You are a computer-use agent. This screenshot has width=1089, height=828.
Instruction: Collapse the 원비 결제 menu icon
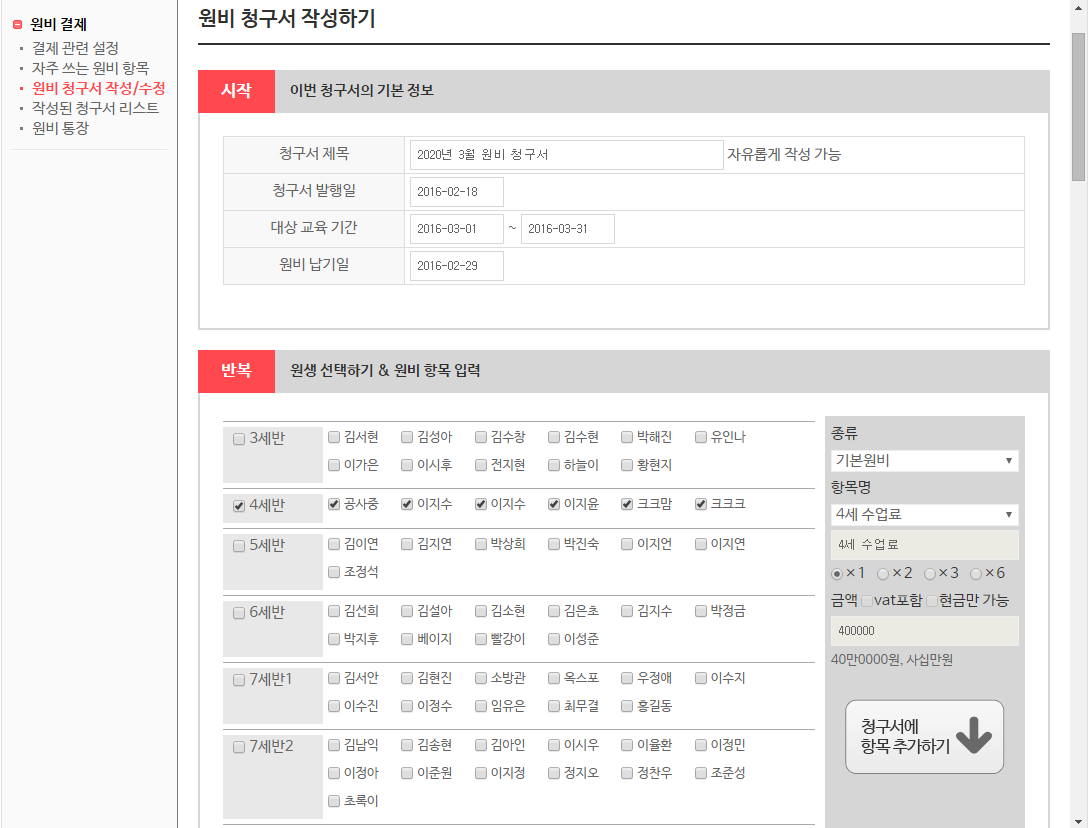(17, 25)
